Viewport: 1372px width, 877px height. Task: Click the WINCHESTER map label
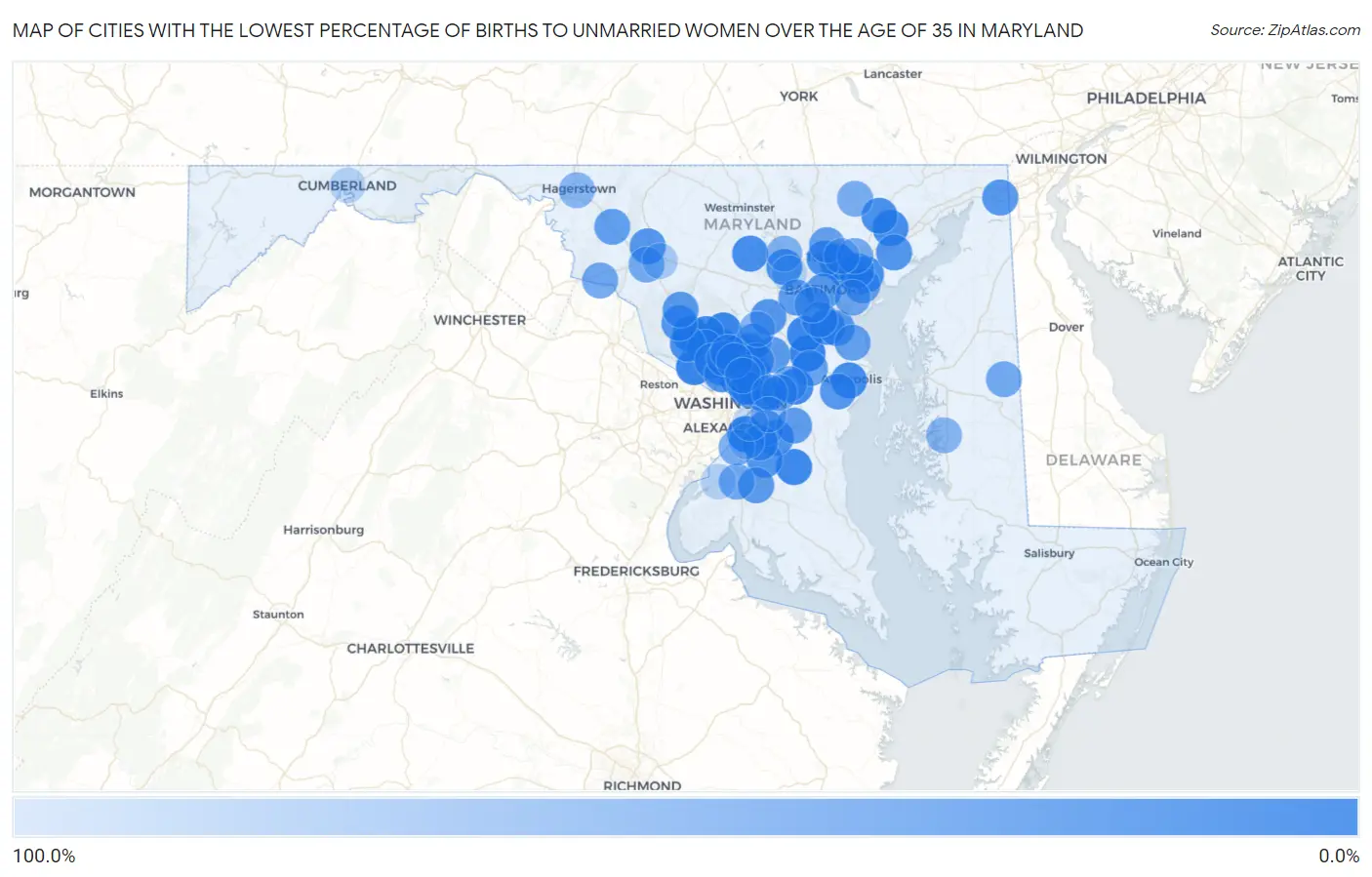click(479, 320)
